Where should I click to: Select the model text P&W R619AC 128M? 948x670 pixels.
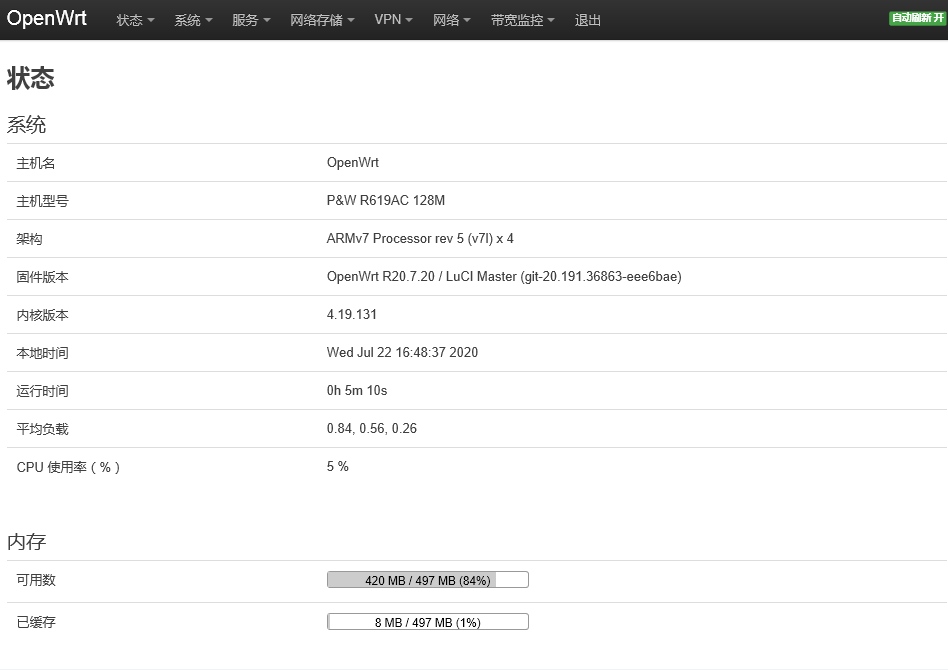pos(386,200)
